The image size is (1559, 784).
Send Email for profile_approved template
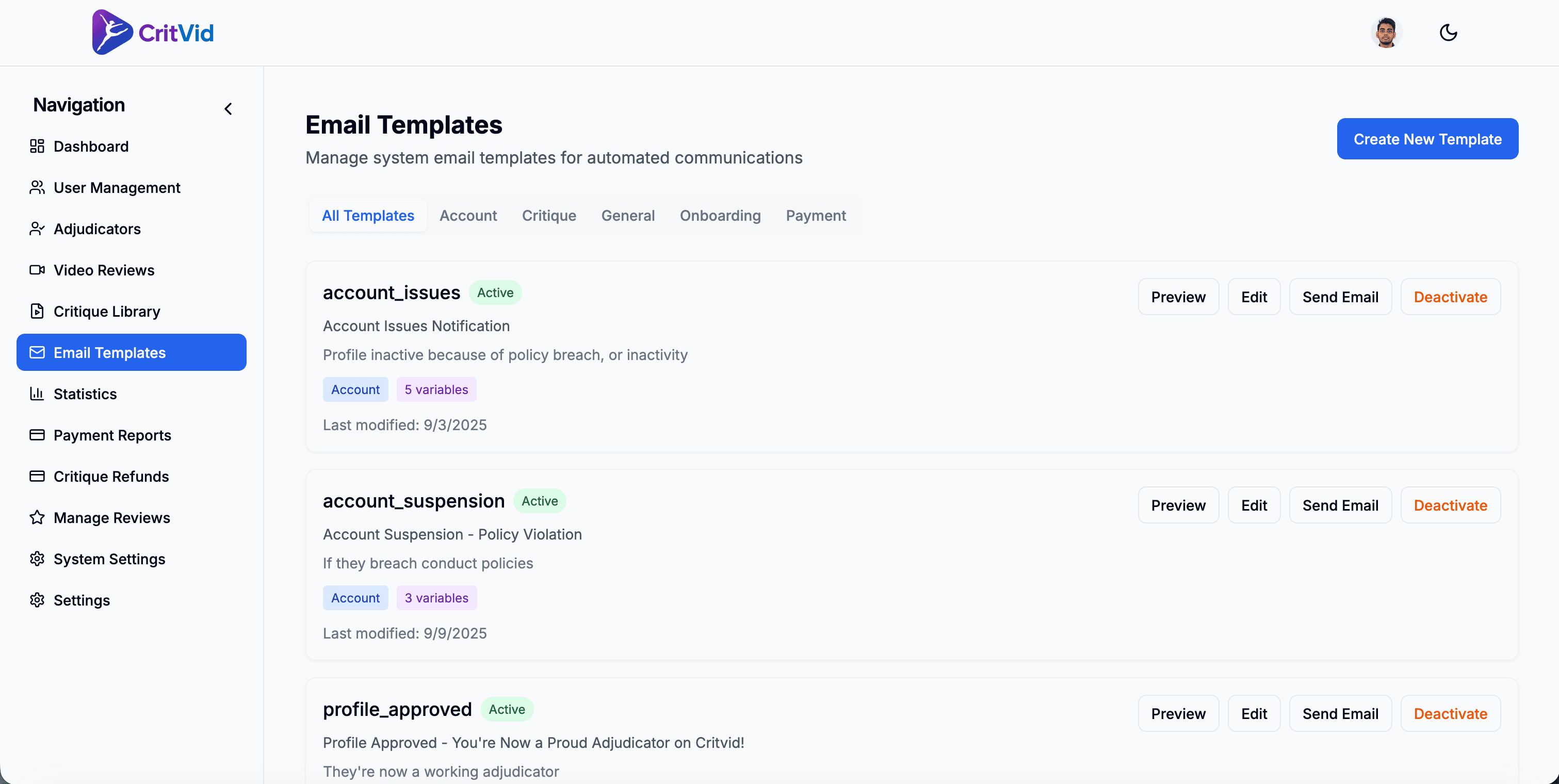tap(1340, 713)
